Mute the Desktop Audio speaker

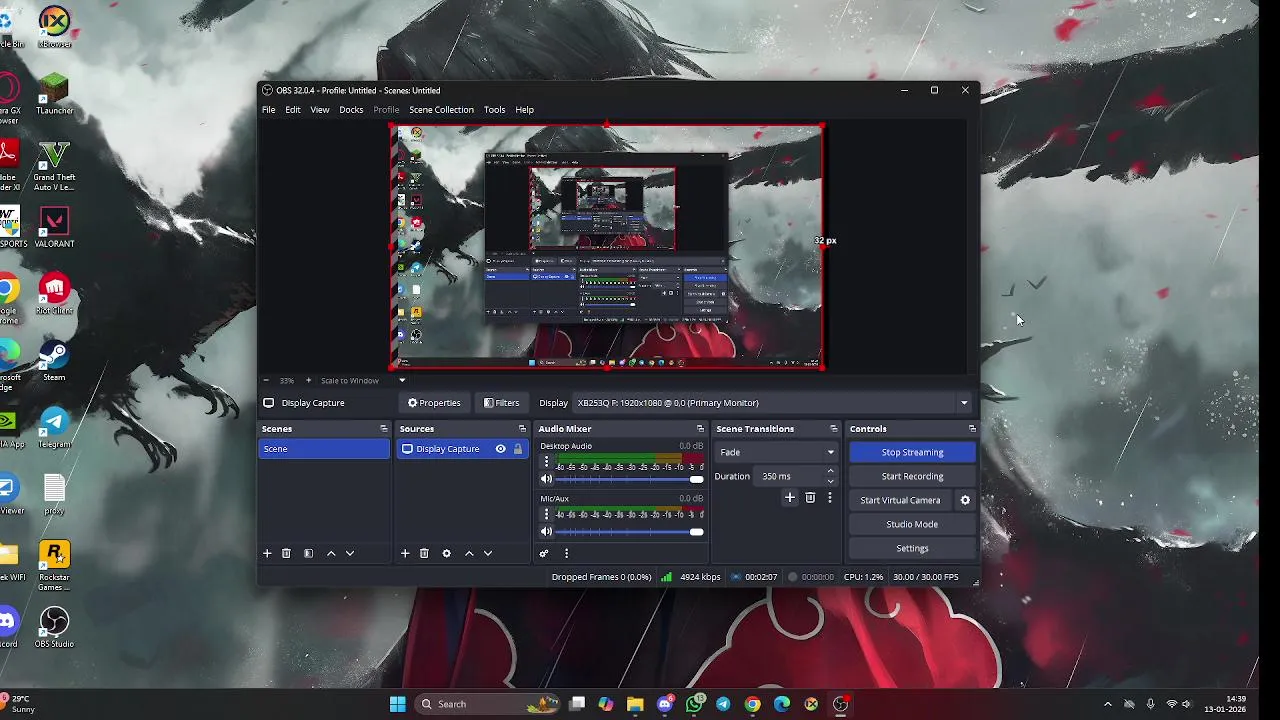(546, 480)
